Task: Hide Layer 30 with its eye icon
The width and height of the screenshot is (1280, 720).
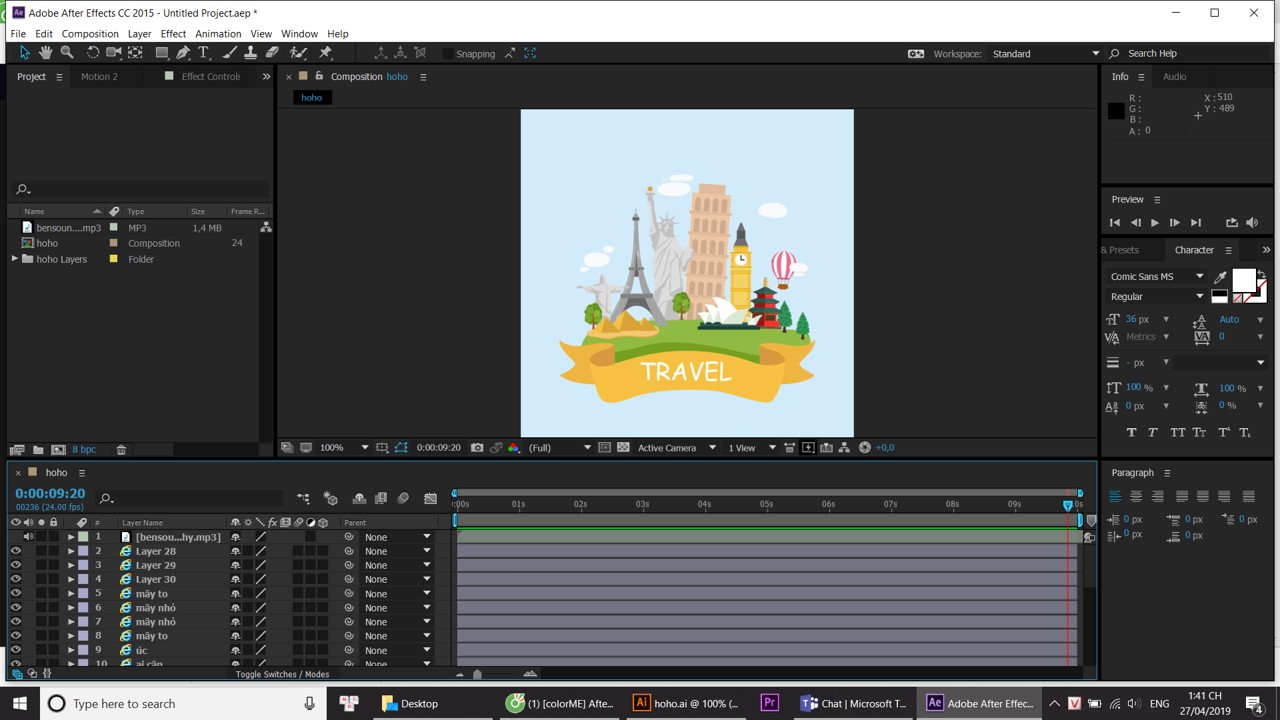Action: click(15, 579)
